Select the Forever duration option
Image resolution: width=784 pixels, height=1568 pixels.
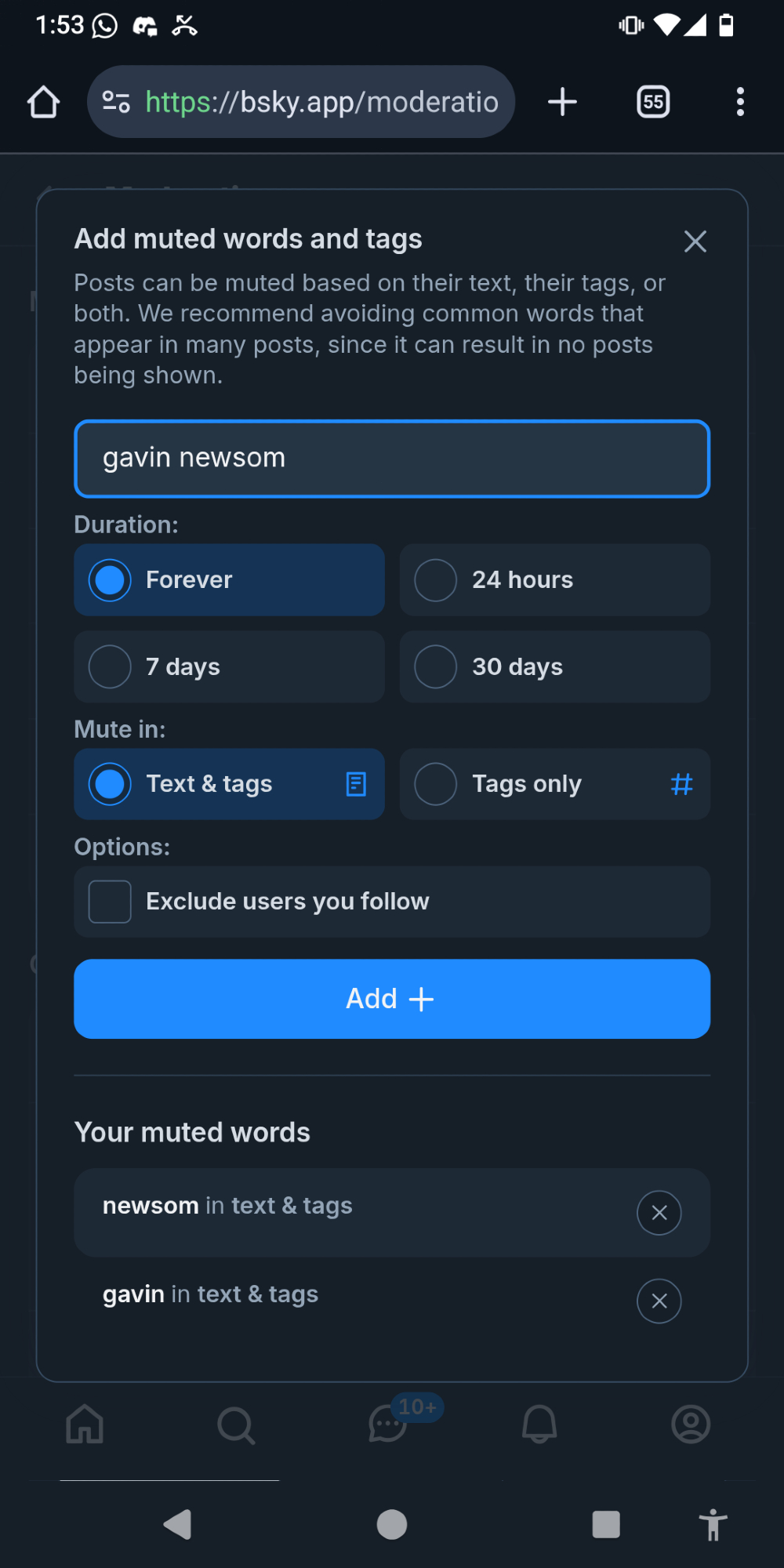[x=229, y=580]
